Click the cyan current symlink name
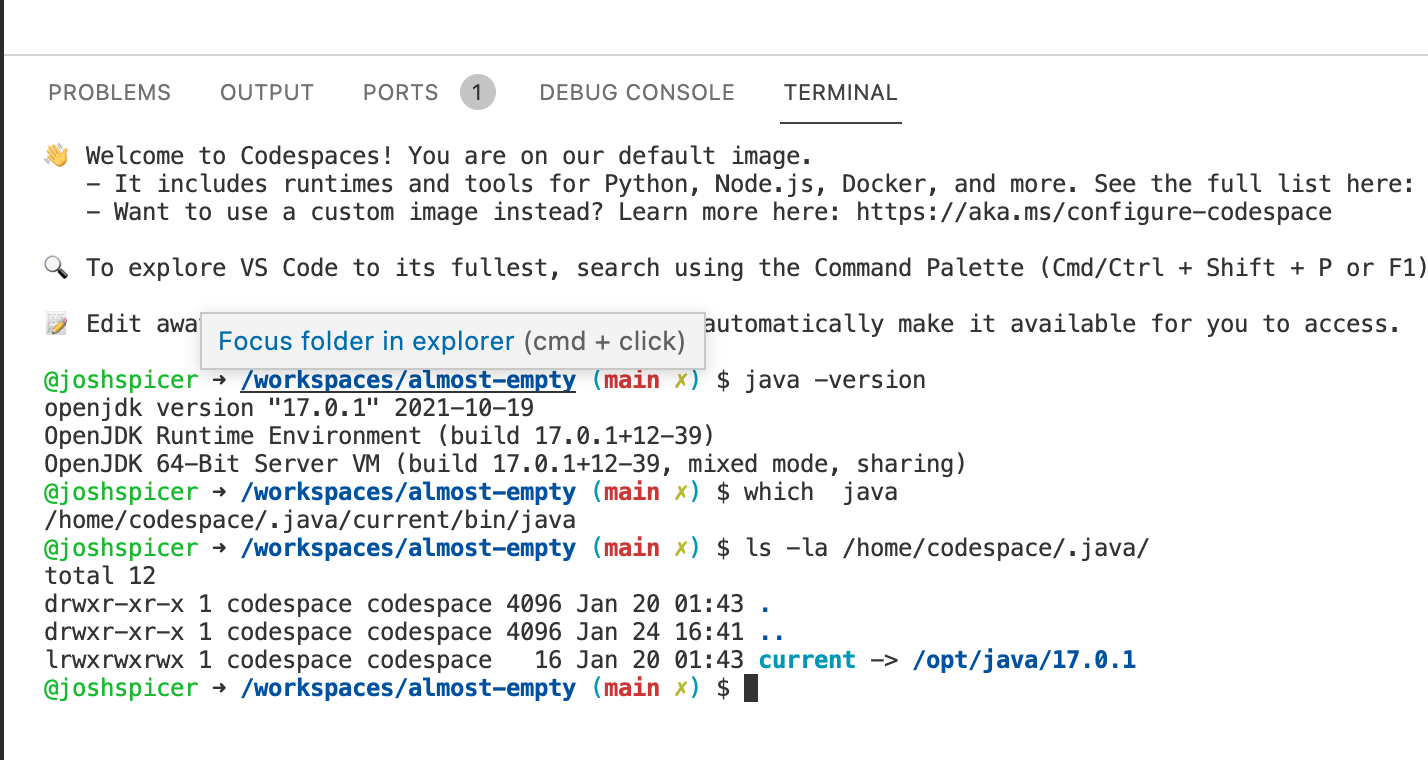 [808, 660]
